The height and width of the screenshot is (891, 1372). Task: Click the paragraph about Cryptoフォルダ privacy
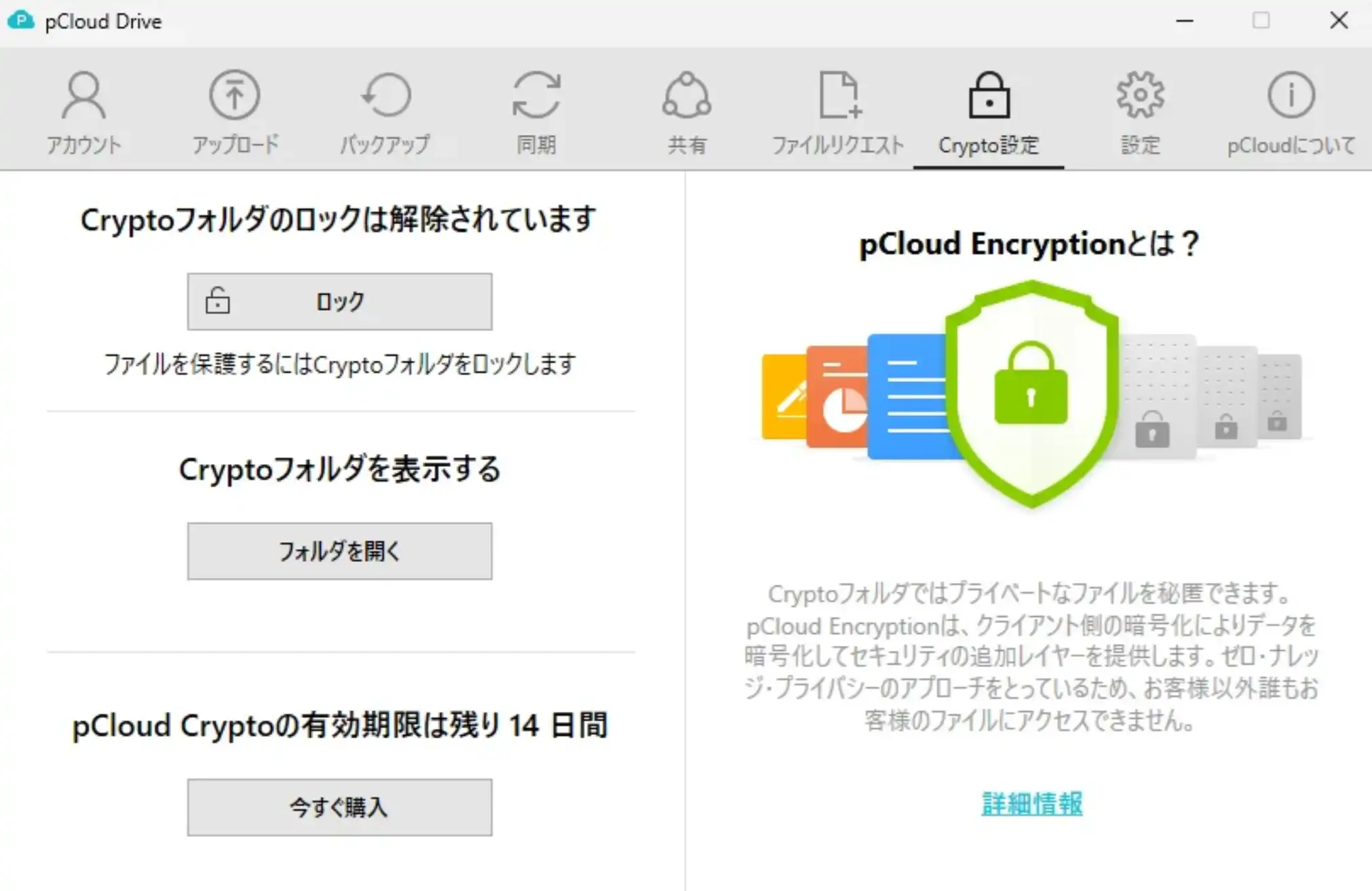pyautogui.click(x=1031, y=657)
